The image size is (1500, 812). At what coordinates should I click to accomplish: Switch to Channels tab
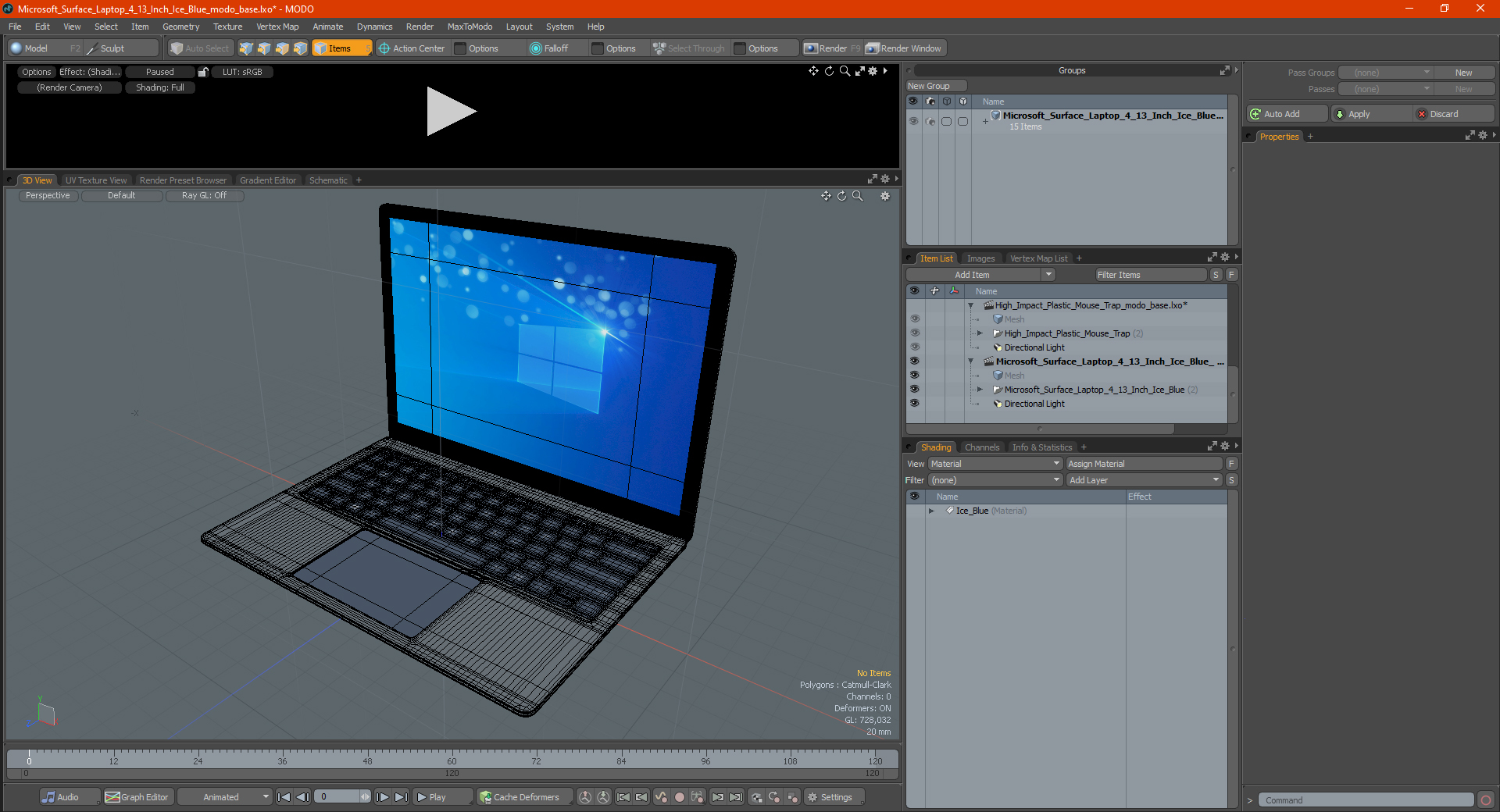coord(982,447)
